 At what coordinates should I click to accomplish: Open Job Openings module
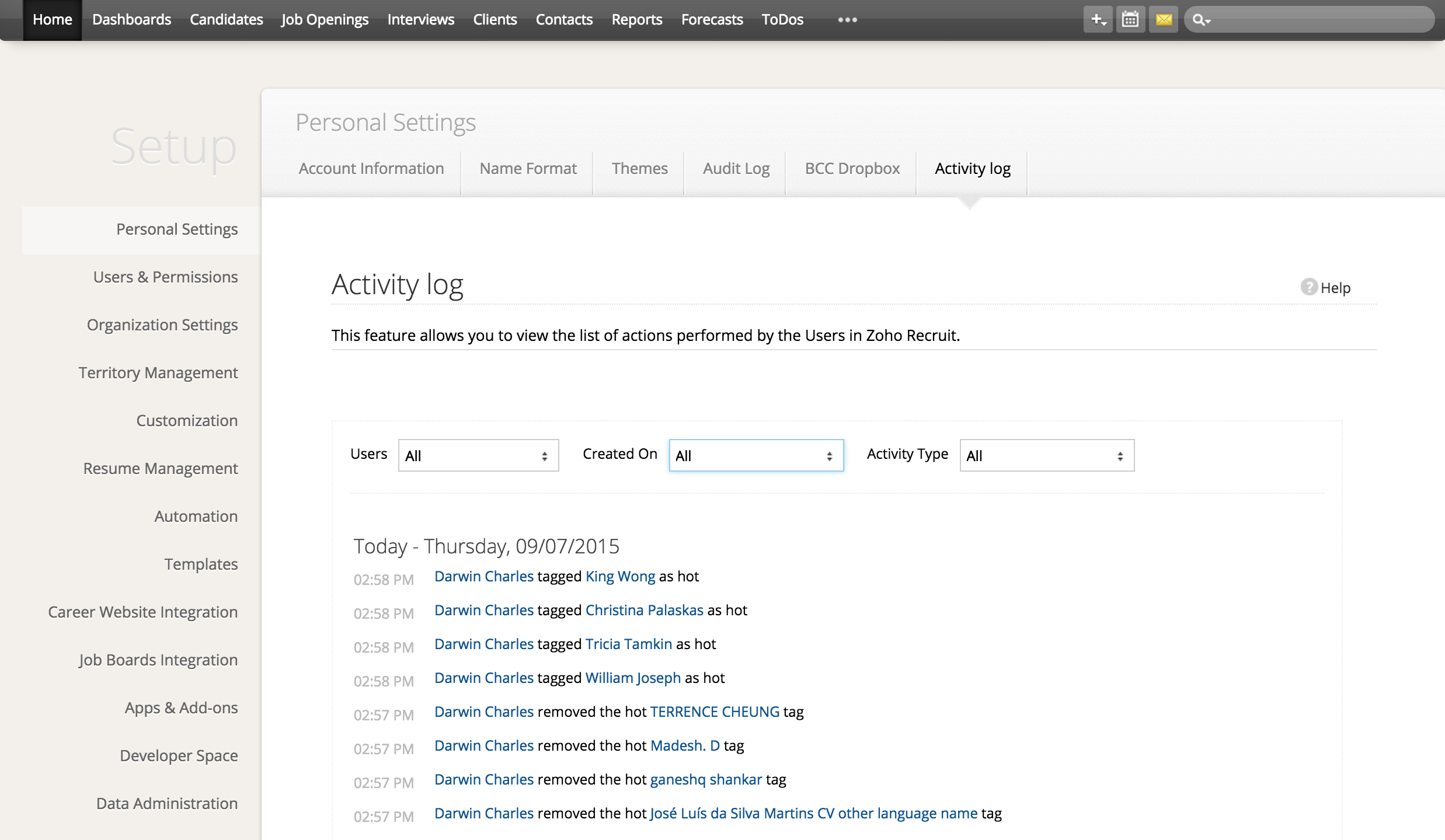(x=325, y=20)
